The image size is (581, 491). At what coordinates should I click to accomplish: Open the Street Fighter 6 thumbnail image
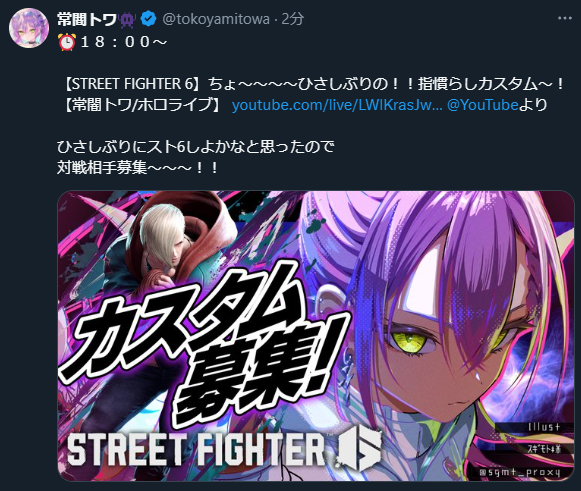(316, 336)
